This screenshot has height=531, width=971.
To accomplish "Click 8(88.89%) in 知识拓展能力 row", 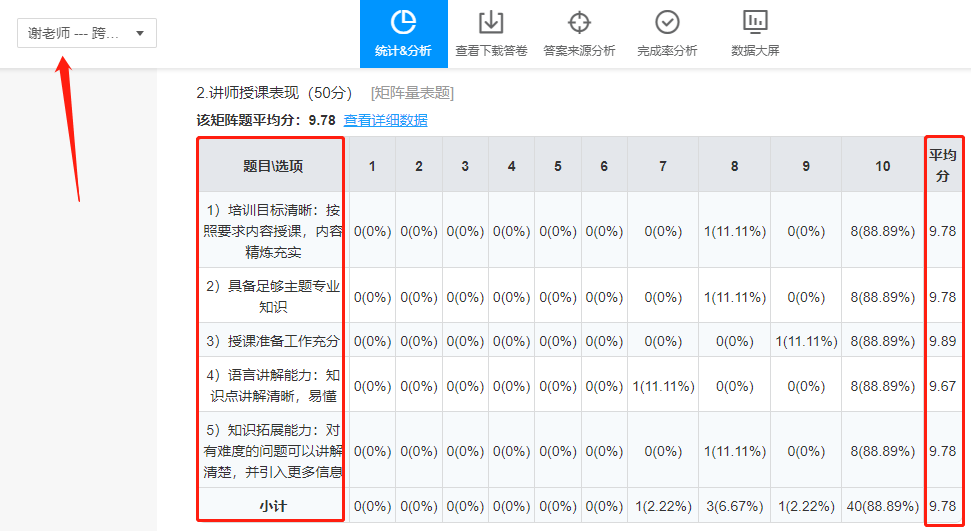I will click(x=882, y=451).
